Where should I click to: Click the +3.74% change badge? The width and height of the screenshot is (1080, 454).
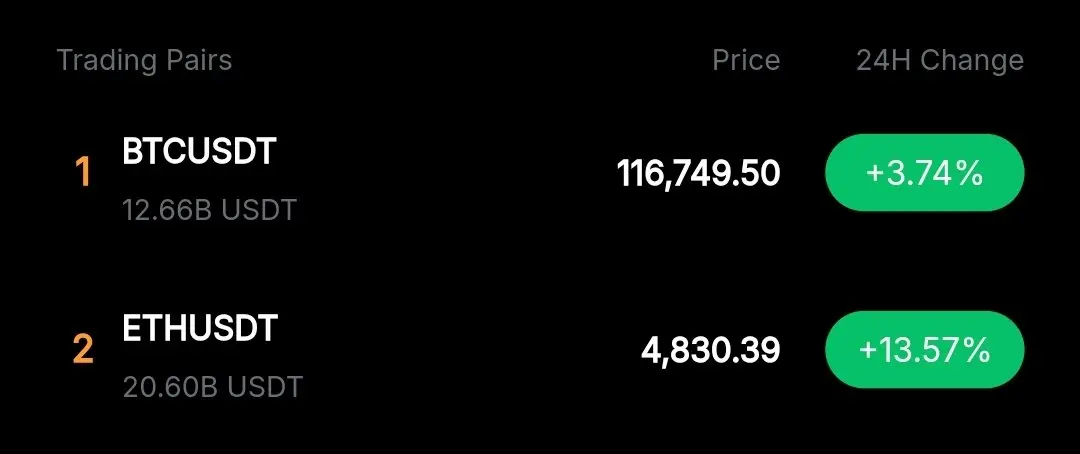pyautogui.click(x=924, y=172)
